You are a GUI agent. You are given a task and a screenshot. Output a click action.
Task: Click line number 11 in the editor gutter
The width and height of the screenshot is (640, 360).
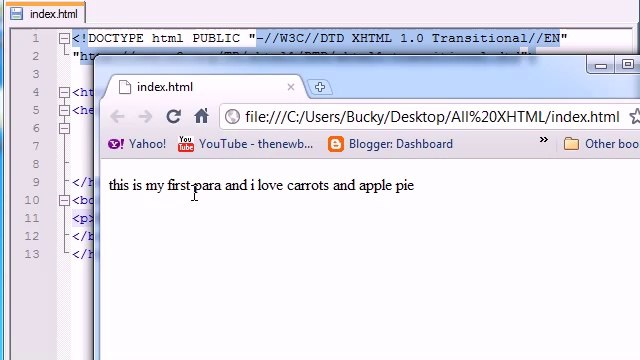[32, 218]
